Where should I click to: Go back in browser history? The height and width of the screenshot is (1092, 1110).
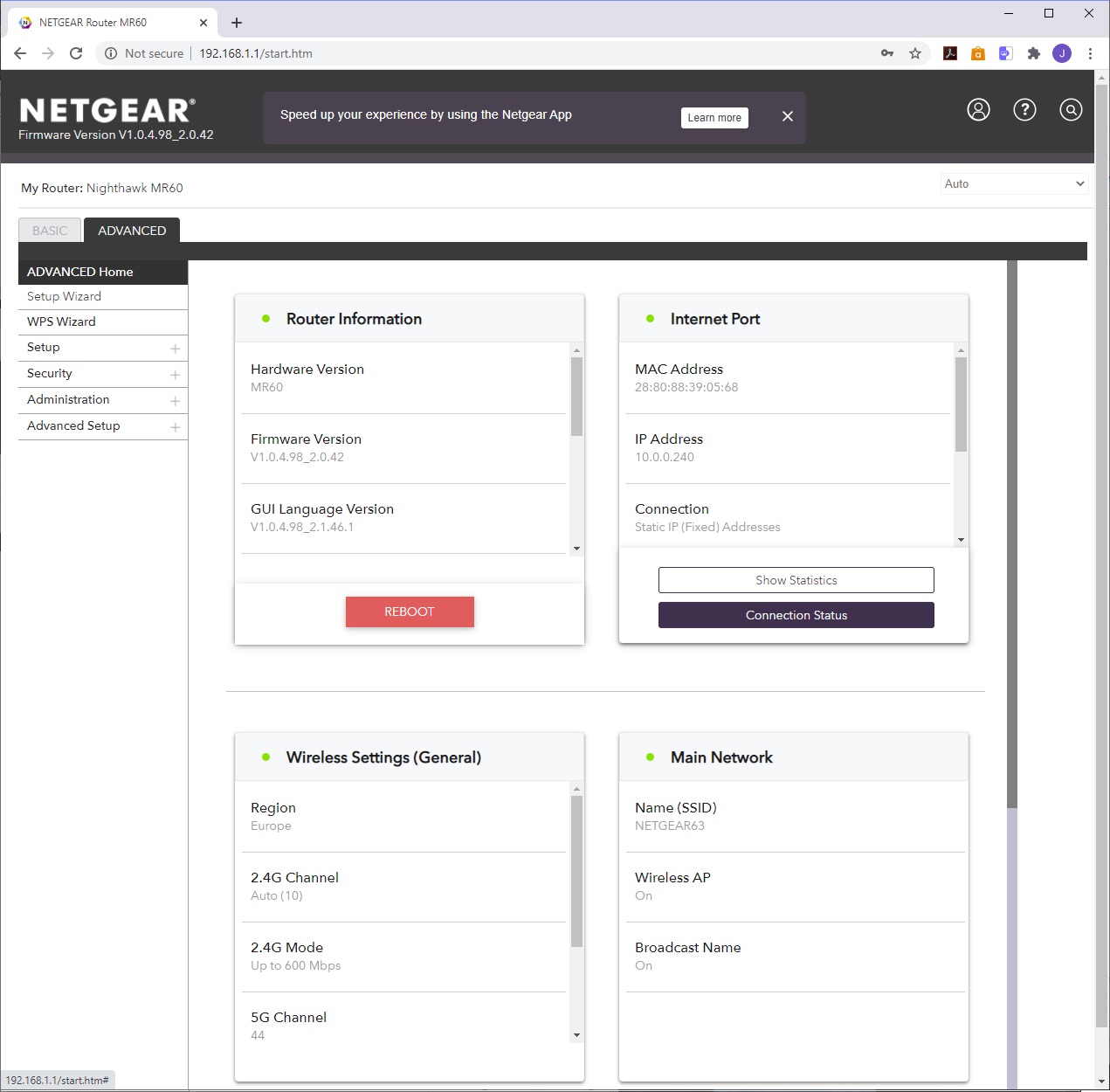coord(20,53)
